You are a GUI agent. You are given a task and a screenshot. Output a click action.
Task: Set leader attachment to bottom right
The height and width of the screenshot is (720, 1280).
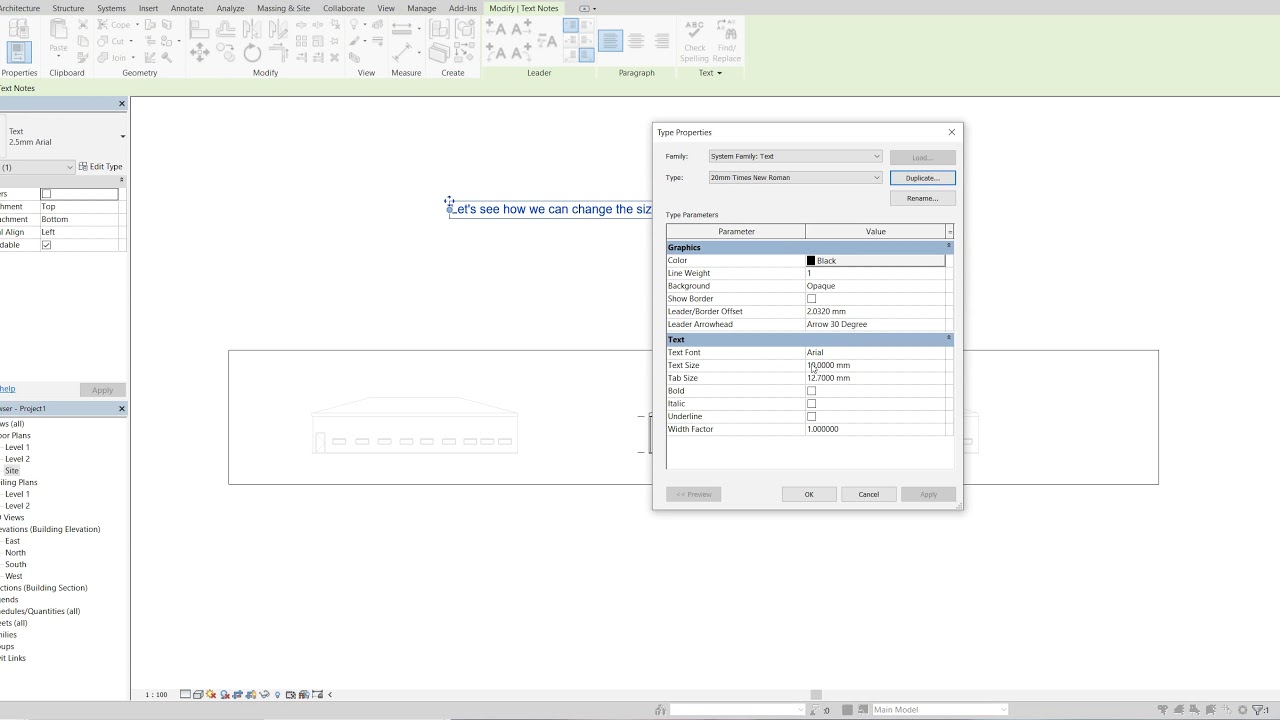(x=586, y=56)
